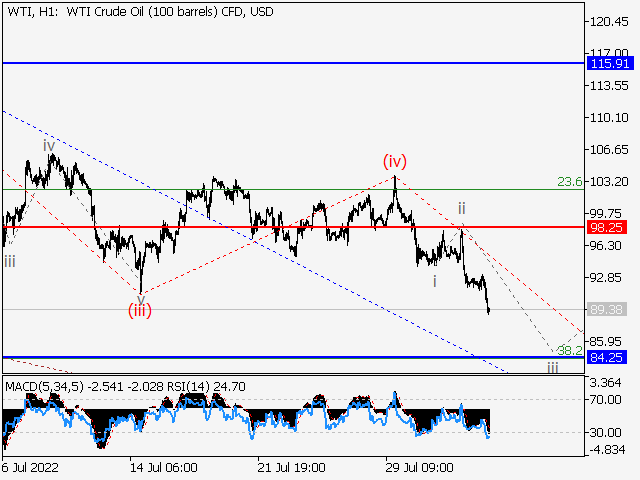Click the gray 'iv' wave label near the July 6 peak

[x=49, y=146]
